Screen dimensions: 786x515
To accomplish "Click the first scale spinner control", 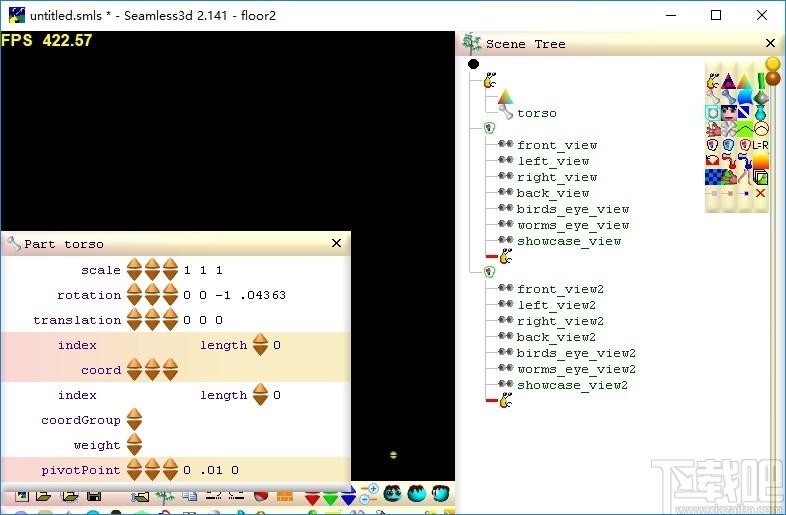I will (134, 269).
